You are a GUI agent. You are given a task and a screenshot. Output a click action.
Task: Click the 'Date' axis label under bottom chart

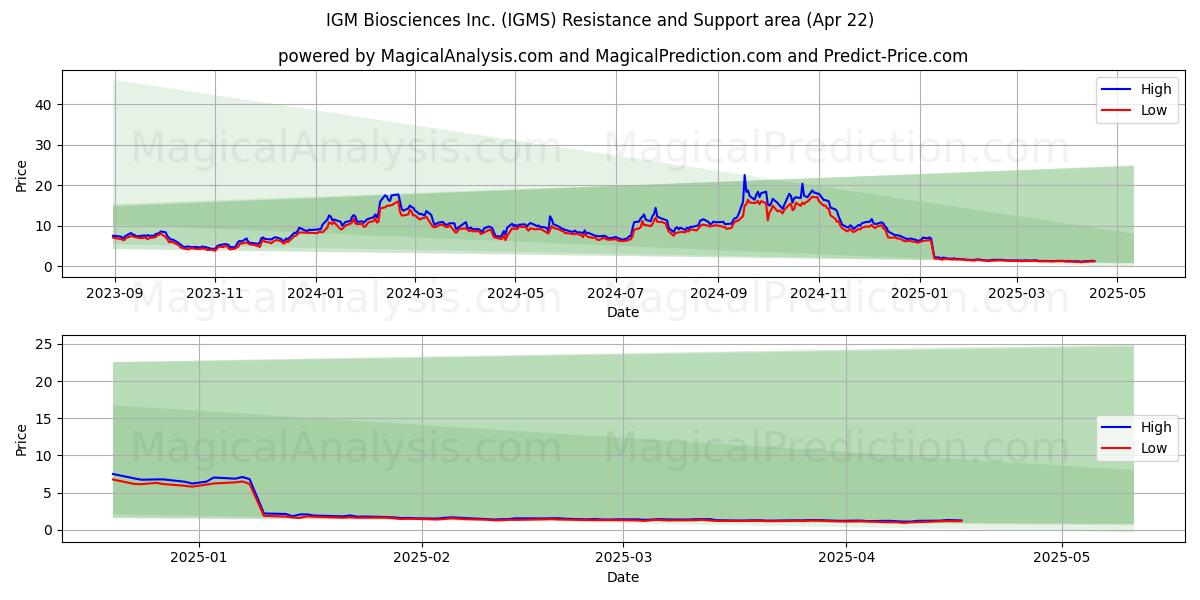pos(623,577)
